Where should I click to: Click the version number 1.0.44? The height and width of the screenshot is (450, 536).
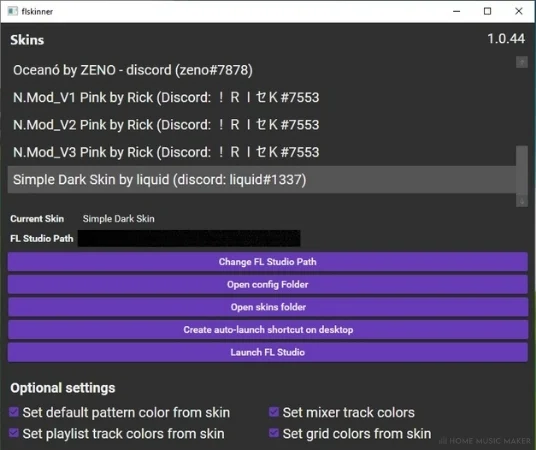pyautogui.click(x=506, y=39)
